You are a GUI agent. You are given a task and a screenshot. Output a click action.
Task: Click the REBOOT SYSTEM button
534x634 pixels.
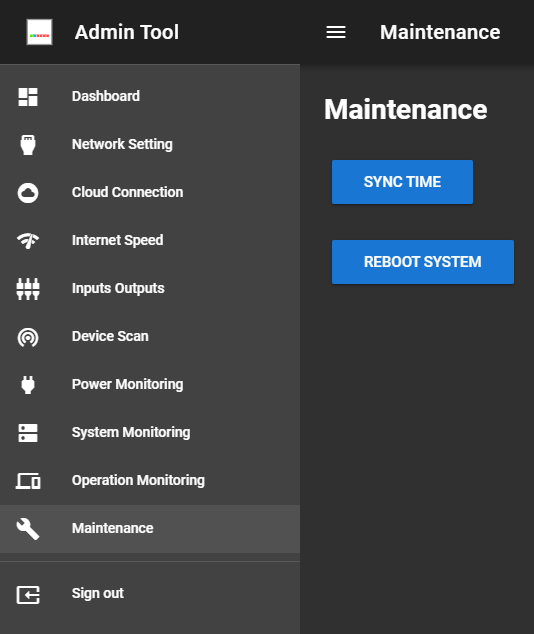[x=423, y=262]
